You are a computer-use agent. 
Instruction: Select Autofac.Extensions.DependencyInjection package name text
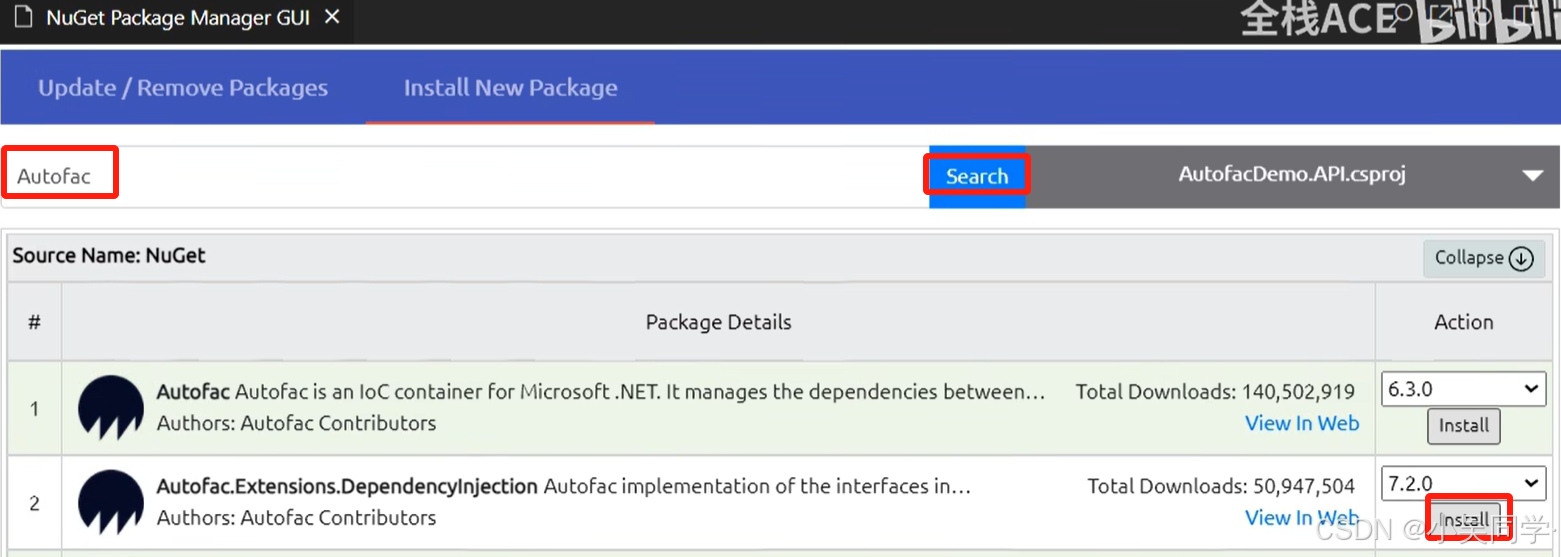pyautogui.click(x=347, y=487)
